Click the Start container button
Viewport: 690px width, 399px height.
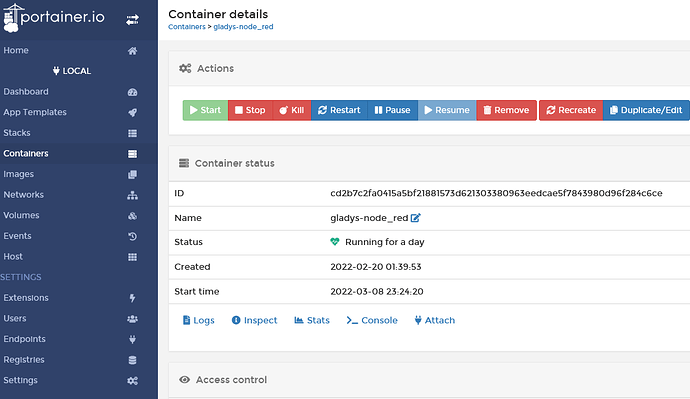click(x=206, y=110)
